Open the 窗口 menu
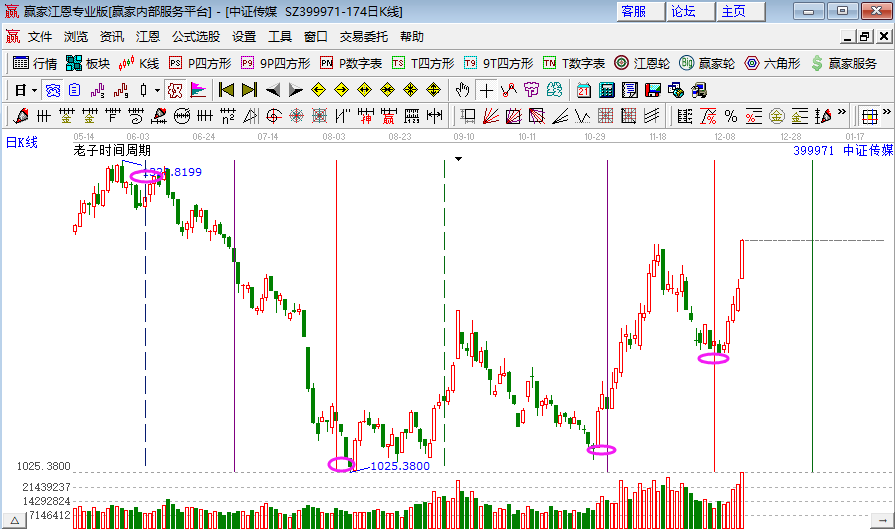Viewport: 895px width, 529px height. coord(316,37)
